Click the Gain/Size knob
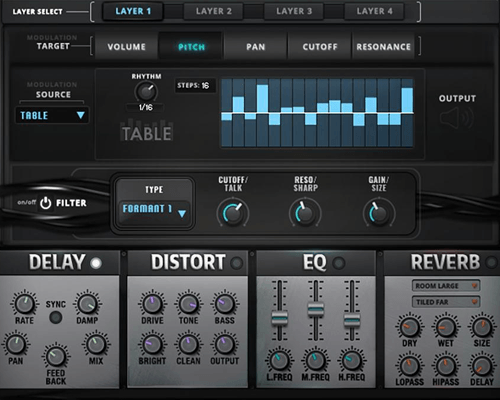 379,213
